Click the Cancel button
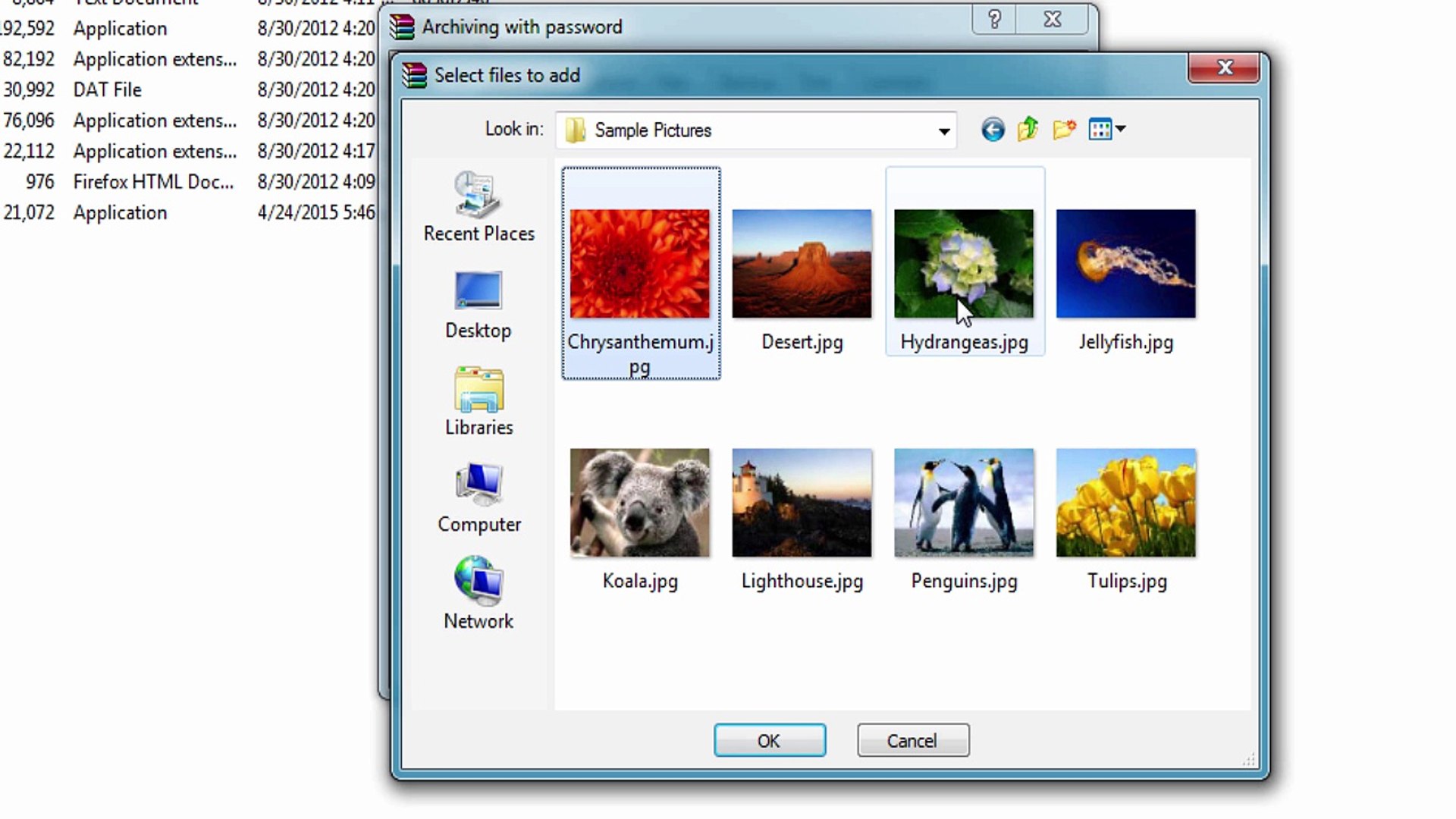 (x=912, y=741)
